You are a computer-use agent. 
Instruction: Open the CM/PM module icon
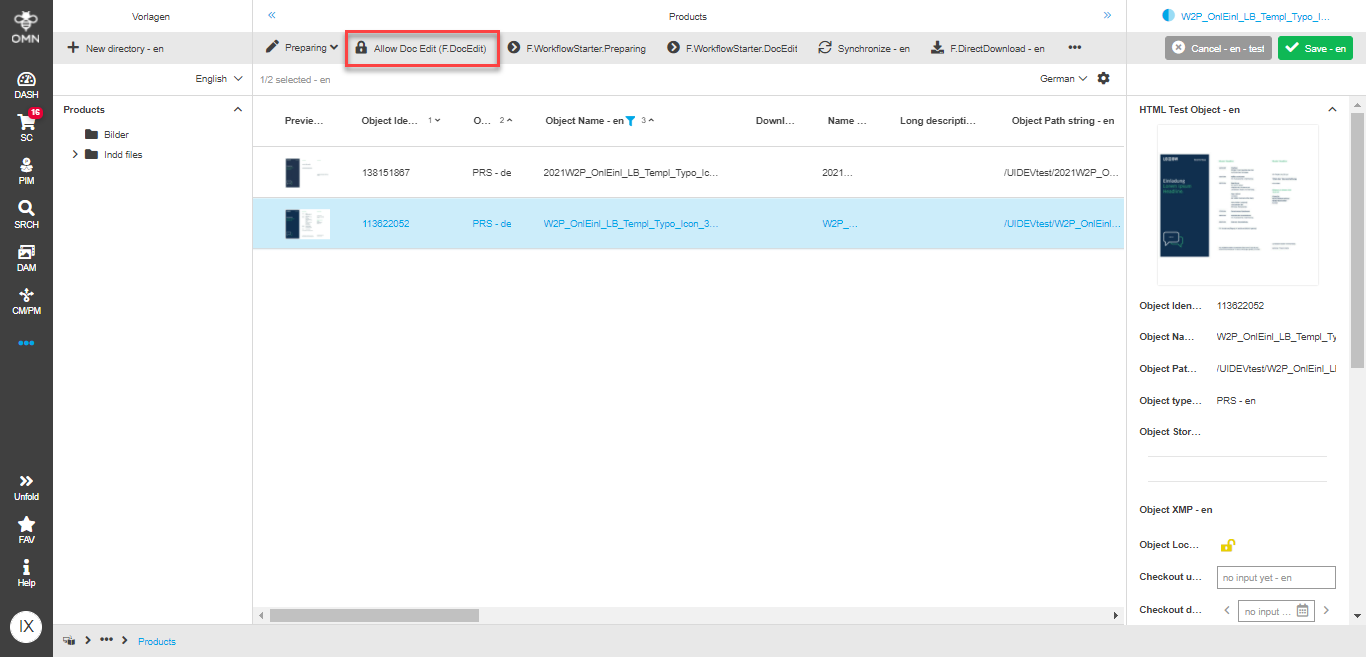26,300
